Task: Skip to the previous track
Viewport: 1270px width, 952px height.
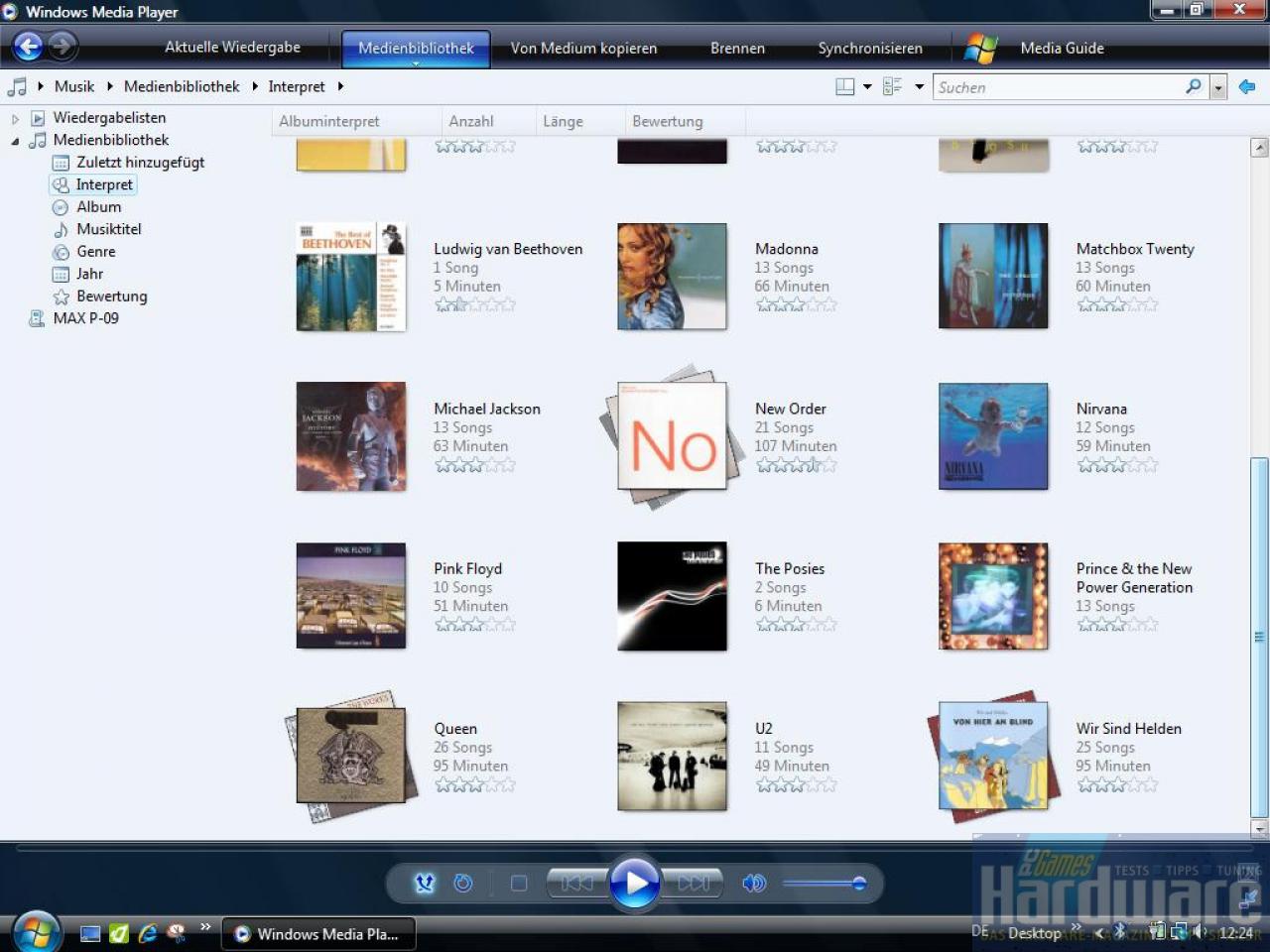Action: point(576,883)
